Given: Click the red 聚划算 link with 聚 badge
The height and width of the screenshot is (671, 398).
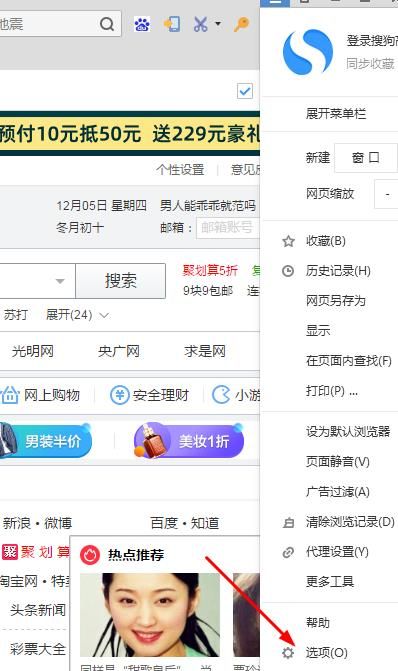Looking at the screenshot, I should click(x=36, y=552).
